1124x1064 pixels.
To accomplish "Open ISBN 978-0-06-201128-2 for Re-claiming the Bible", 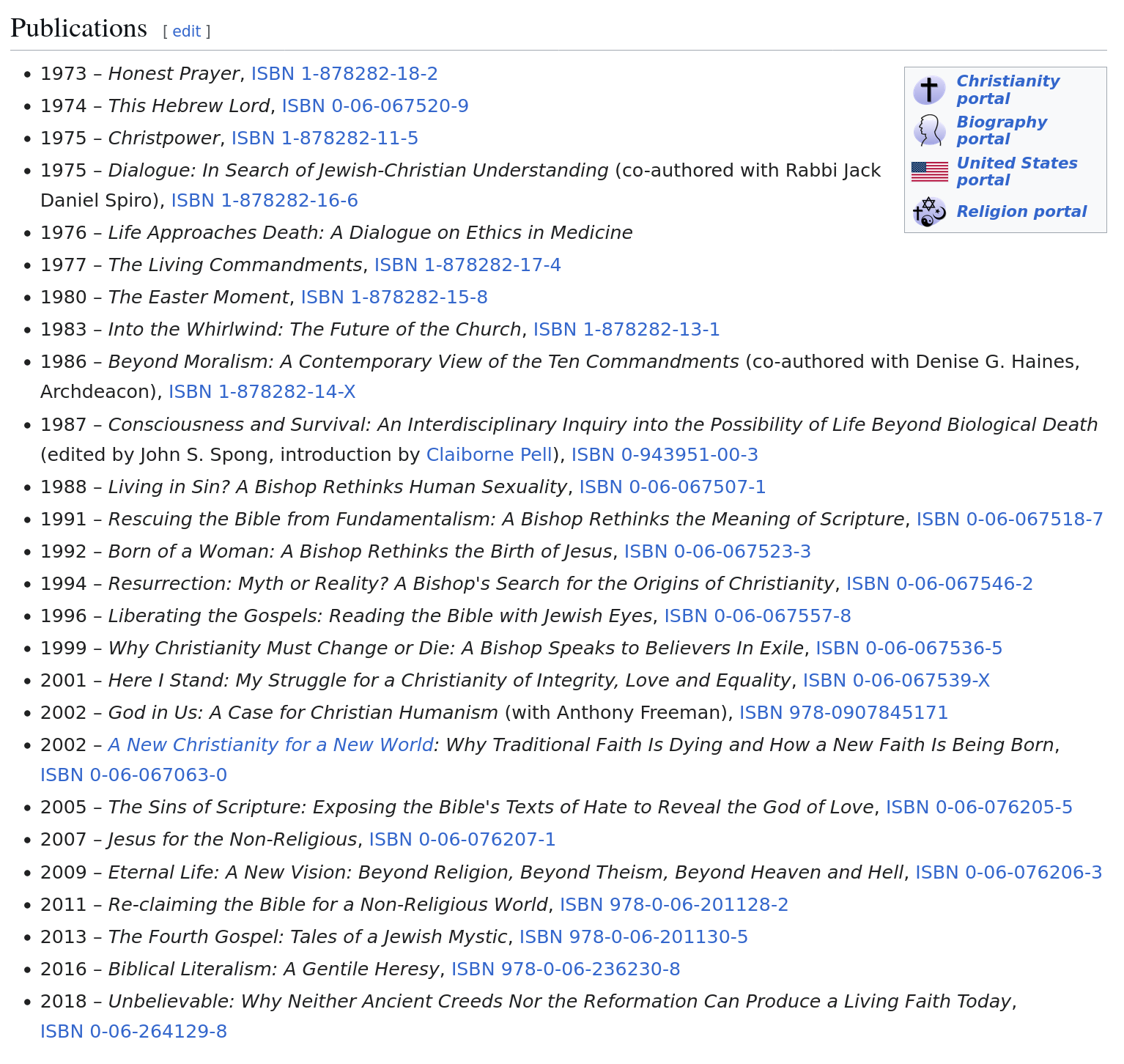I will click(x=674, y=905).
